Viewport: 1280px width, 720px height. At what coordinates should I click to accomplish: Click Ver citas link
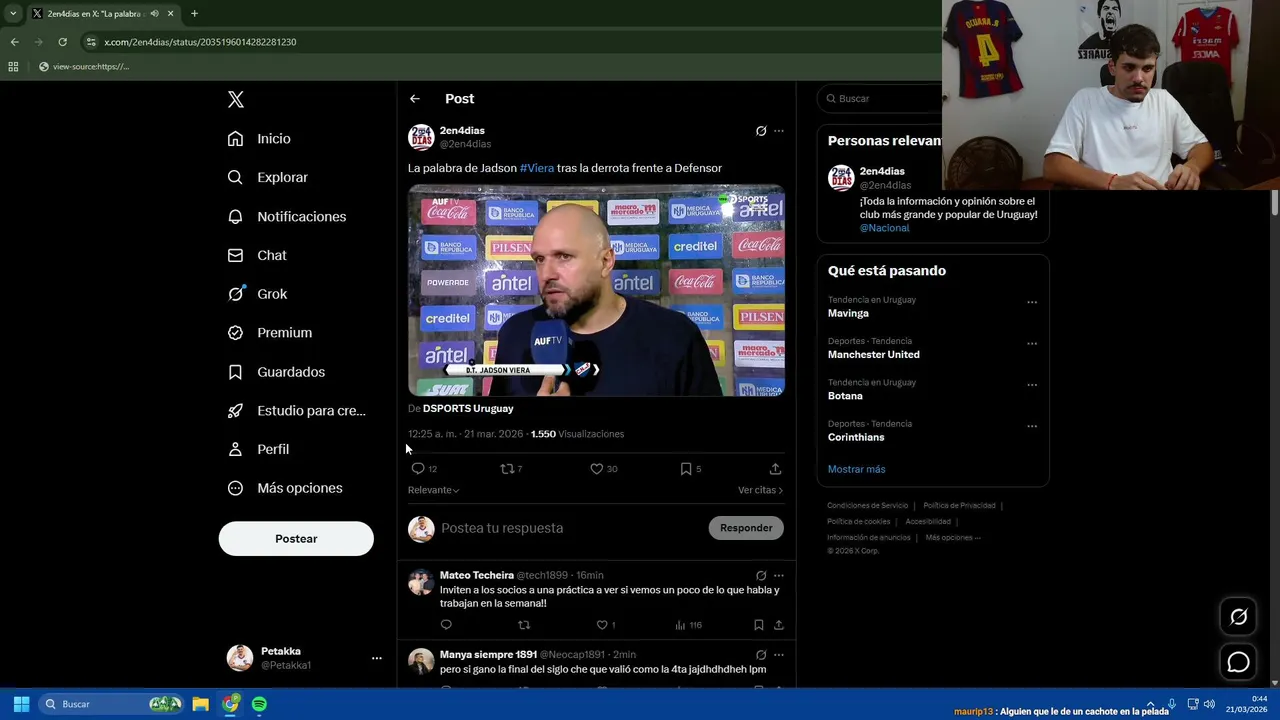760,490
